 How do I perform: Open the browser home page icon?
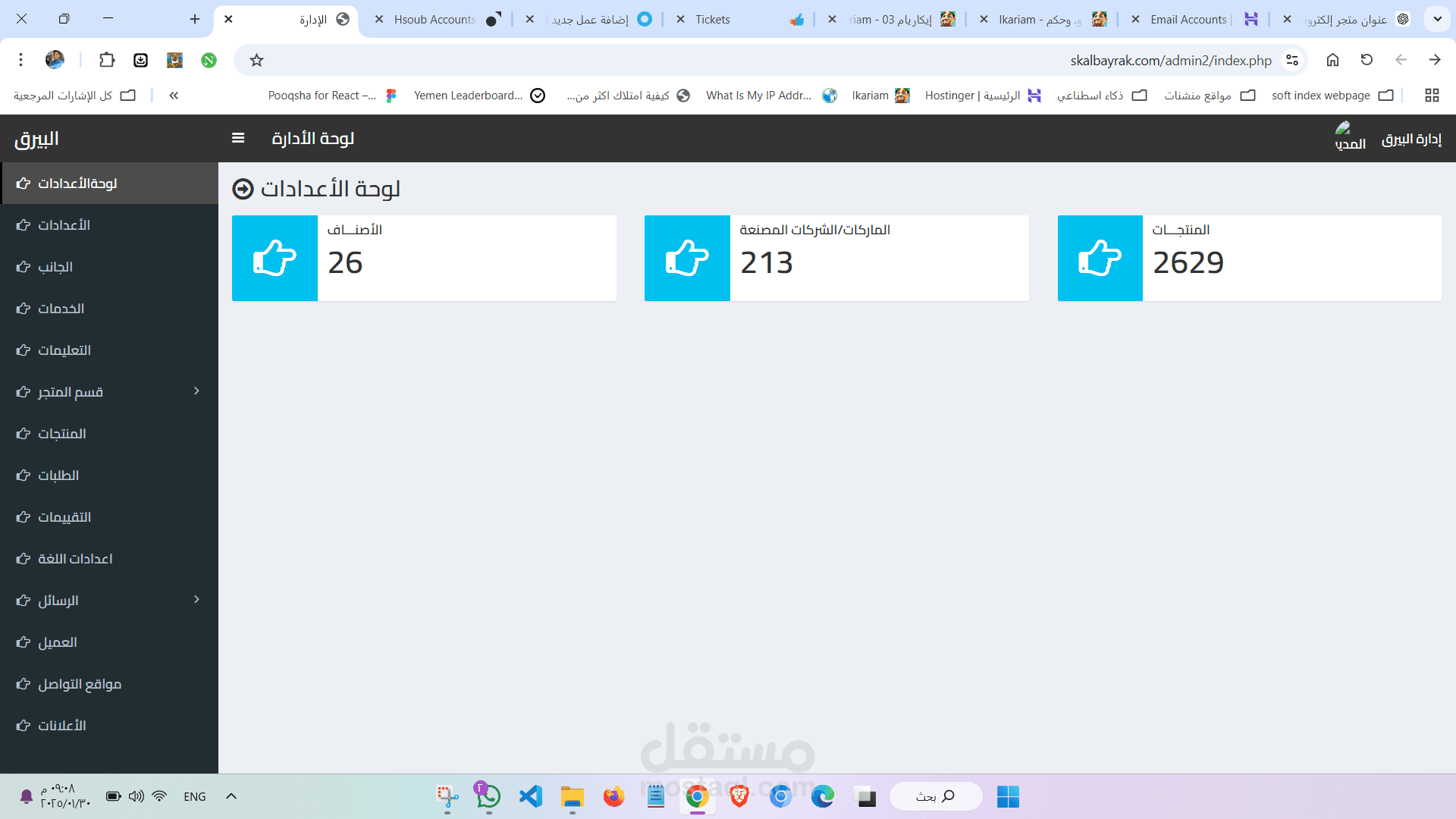tap(1332, 60)
